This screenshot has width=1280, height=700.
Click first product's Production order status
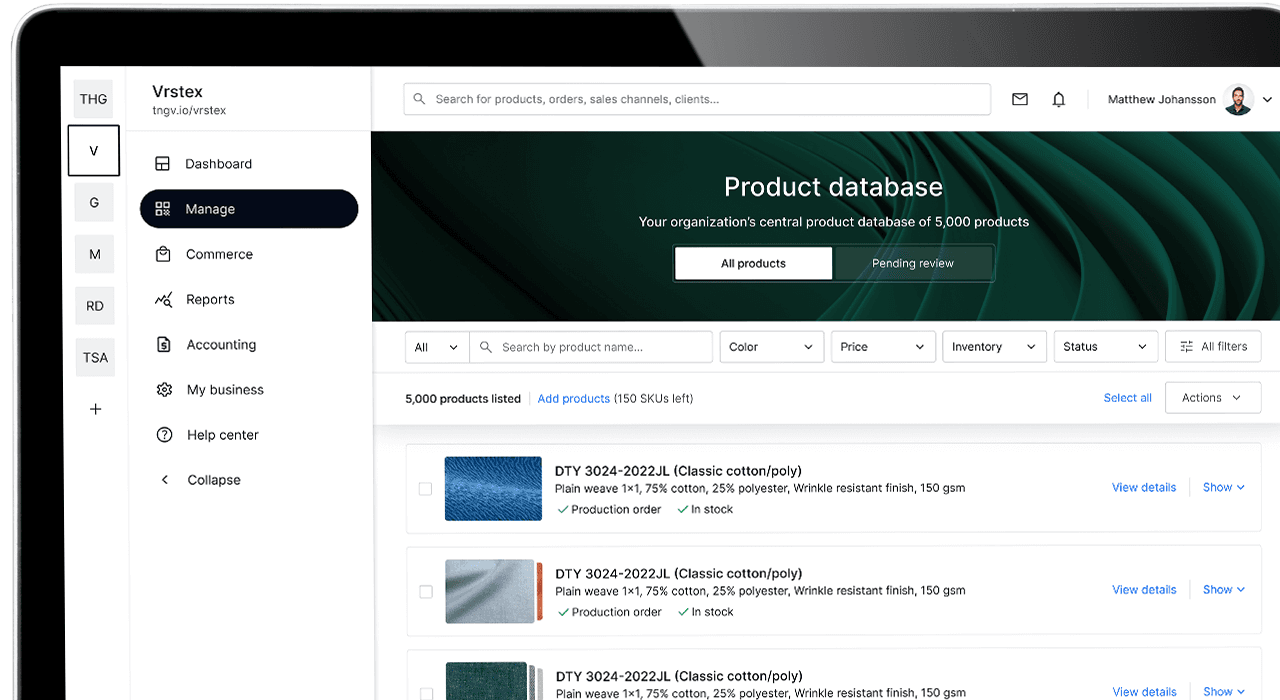tap(609, 510)
